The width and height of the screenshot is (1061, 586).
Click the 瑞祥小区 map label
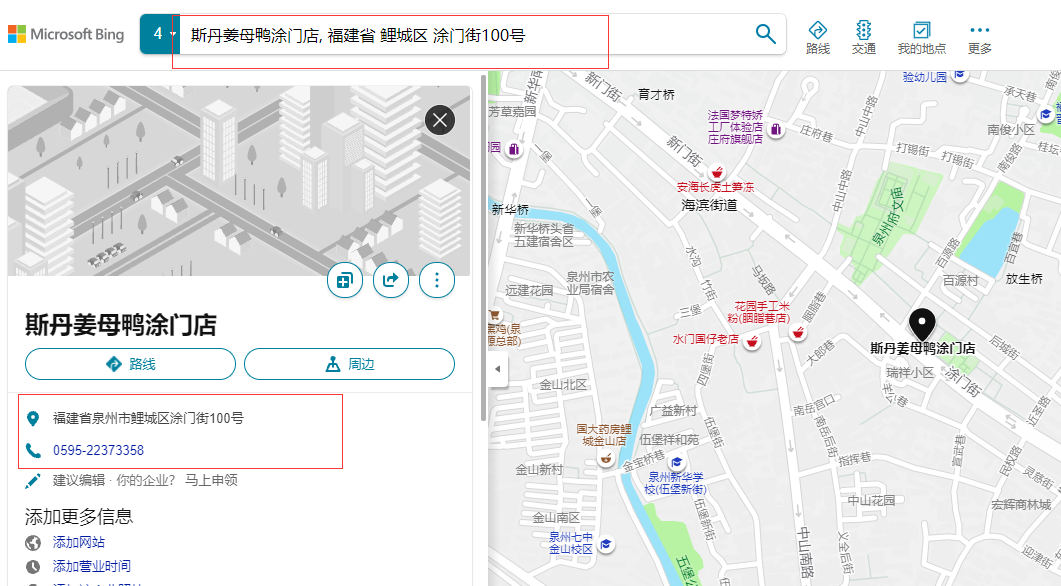coord(910,372)
